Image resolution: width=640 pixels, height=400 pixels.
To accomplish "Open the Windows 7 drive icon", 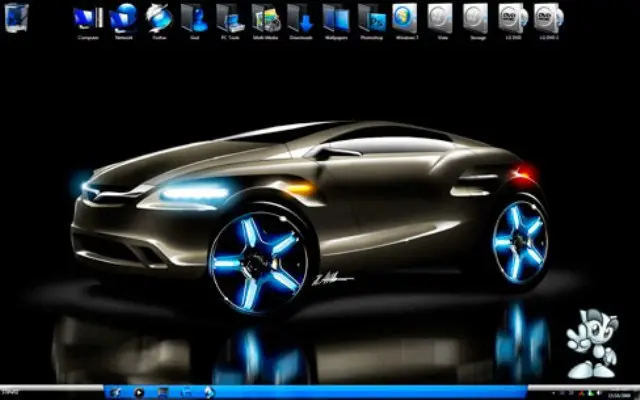I will click(407, 21).
